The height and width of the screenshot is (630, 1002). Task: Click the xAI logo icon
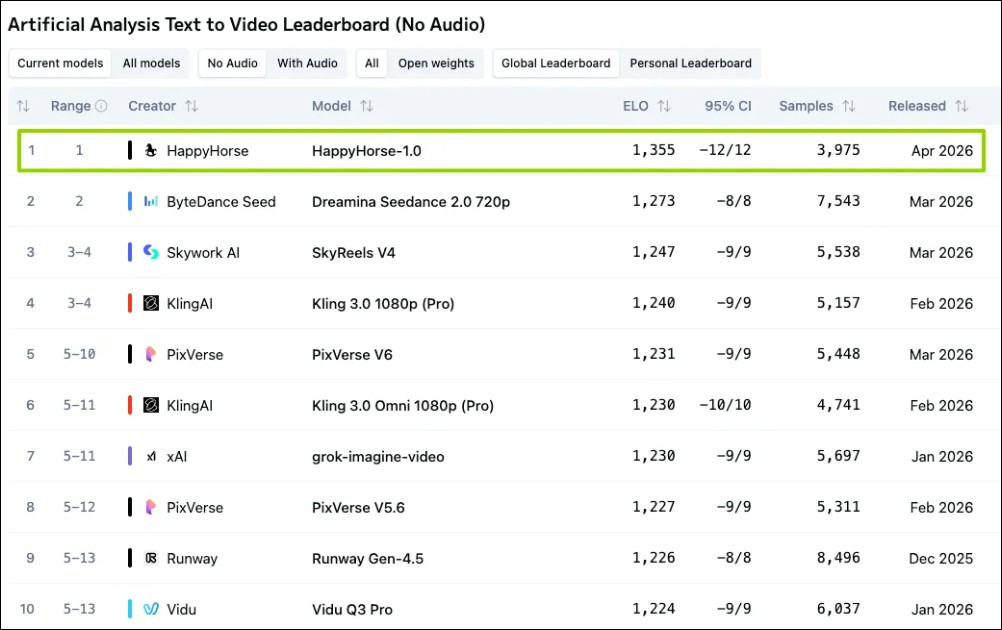tap(151, 457)
